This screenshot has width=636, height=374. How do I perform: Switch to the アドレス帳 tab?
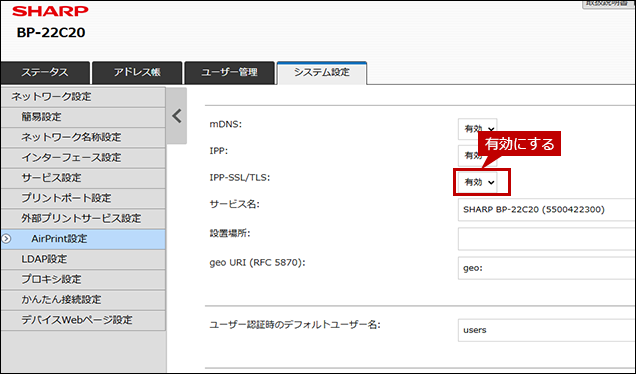pyautogui.click(x=137, y=73)
